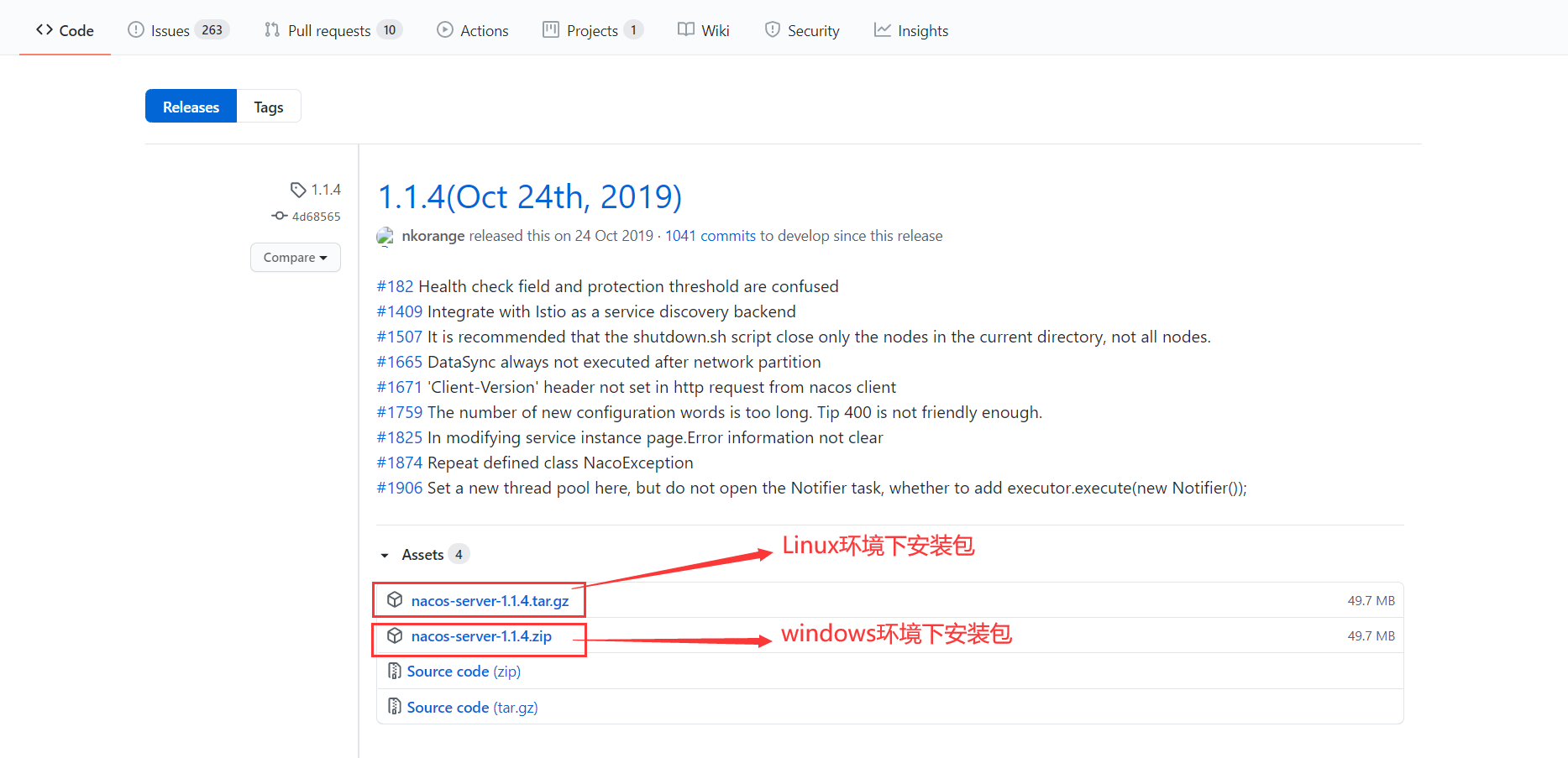Go to Pull requests tab
The image size is (1568, 758).
click(333, 30)
